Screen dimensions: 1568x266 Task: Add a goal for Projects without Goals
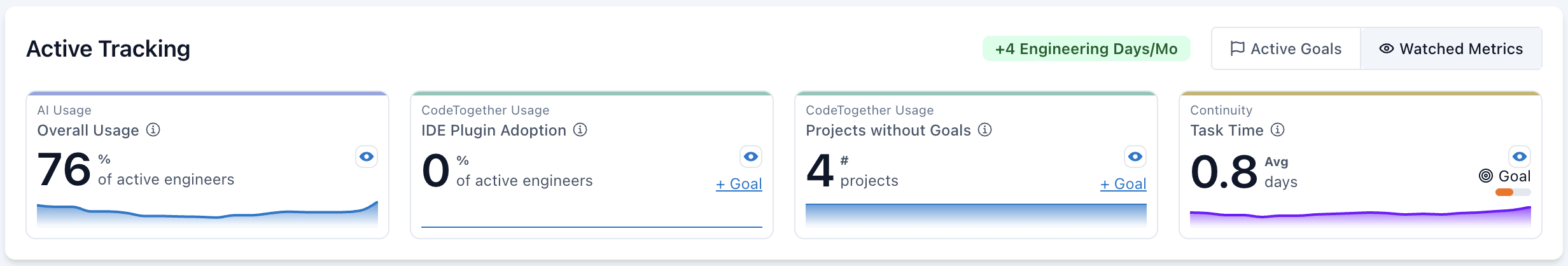1123,184
